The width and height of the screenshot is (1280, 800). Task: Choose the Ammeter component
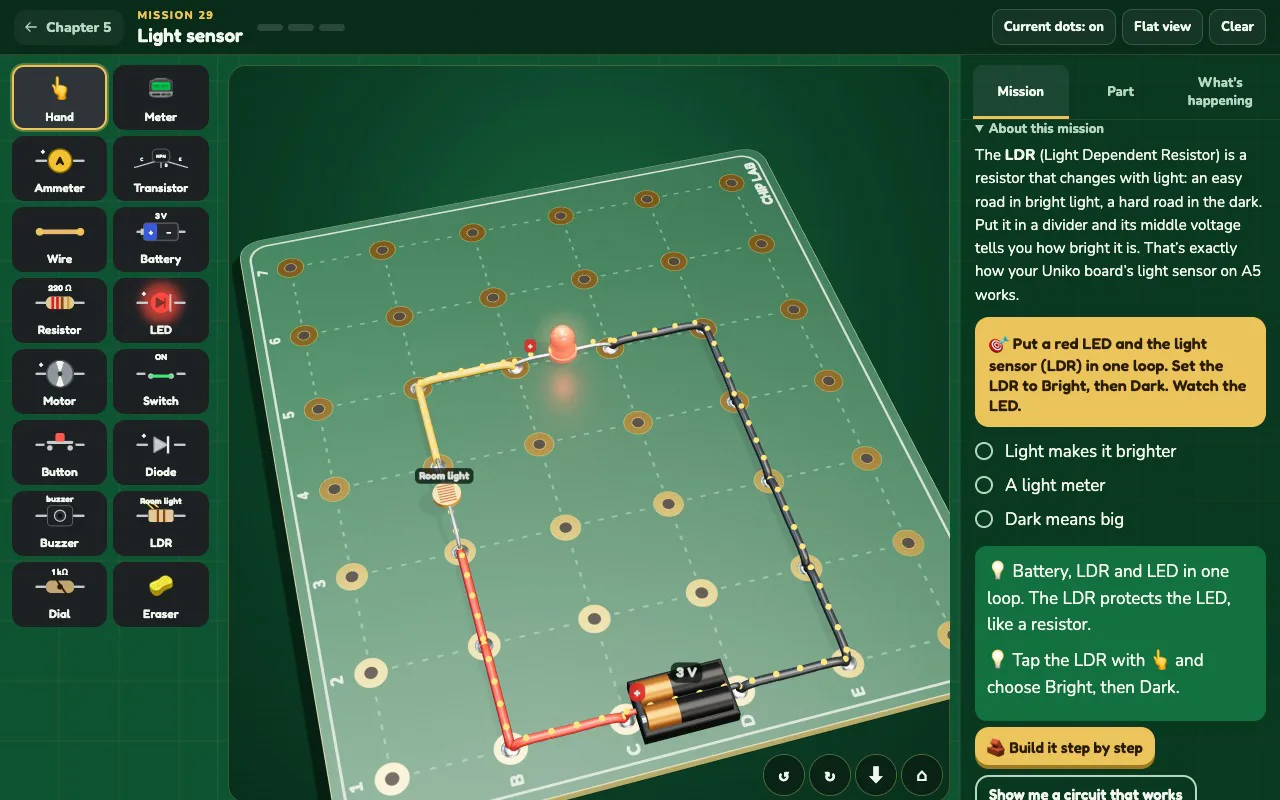click(59, 169)
